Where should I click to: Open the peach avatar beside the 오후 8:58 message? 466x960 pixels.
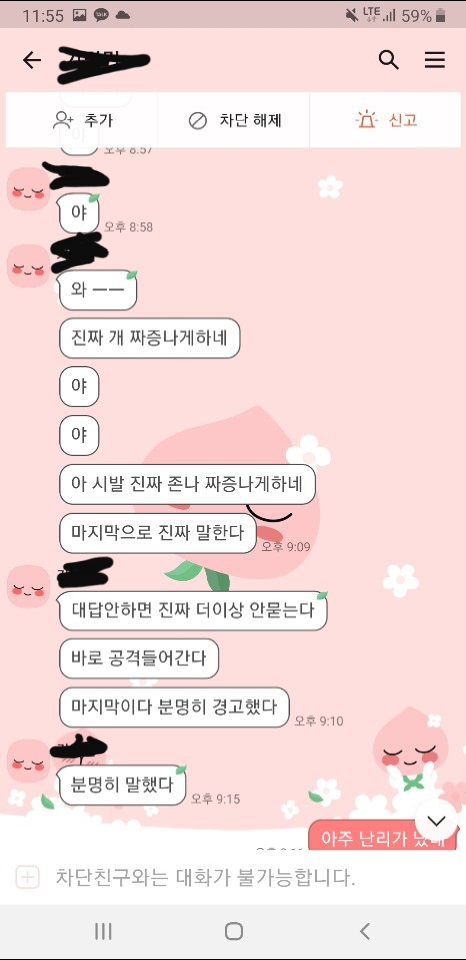tap(28, 190)
